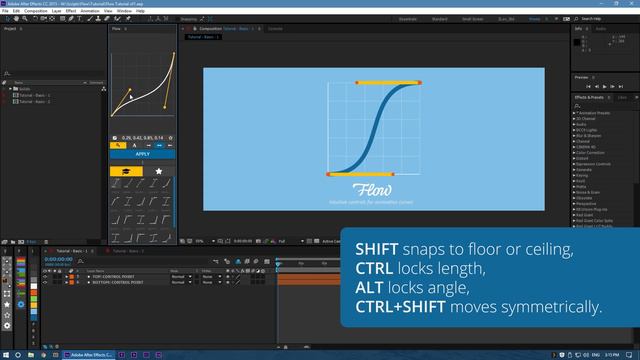Expand the Solids folder in the Project panel
The width and height of the screenshot is (640, 360).
(10, 89)
